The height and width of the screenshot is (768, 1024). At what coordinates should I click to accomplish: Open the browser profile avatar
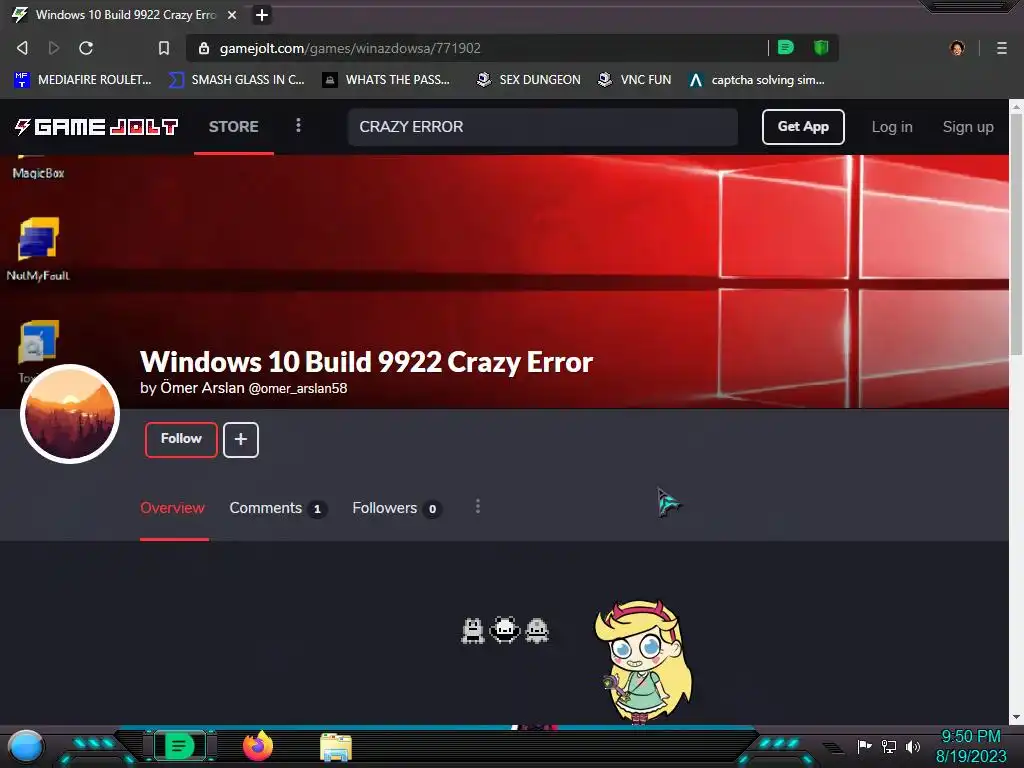957,48
